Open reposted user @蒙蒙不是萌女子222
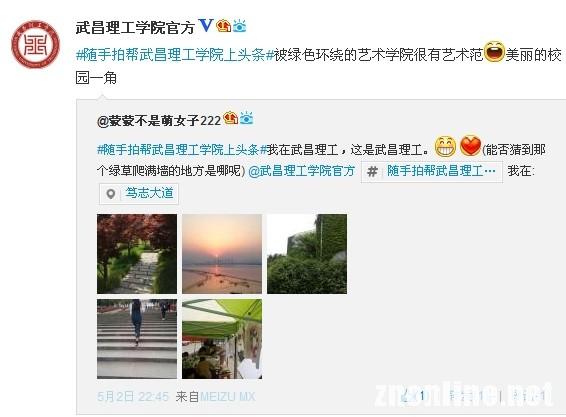Viewport: 566px width, 417px height. 159,120
